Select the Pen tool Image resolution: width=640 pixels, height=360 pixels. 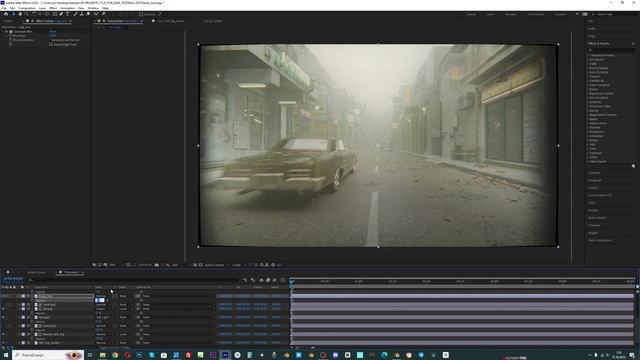[x=61, y=14]
